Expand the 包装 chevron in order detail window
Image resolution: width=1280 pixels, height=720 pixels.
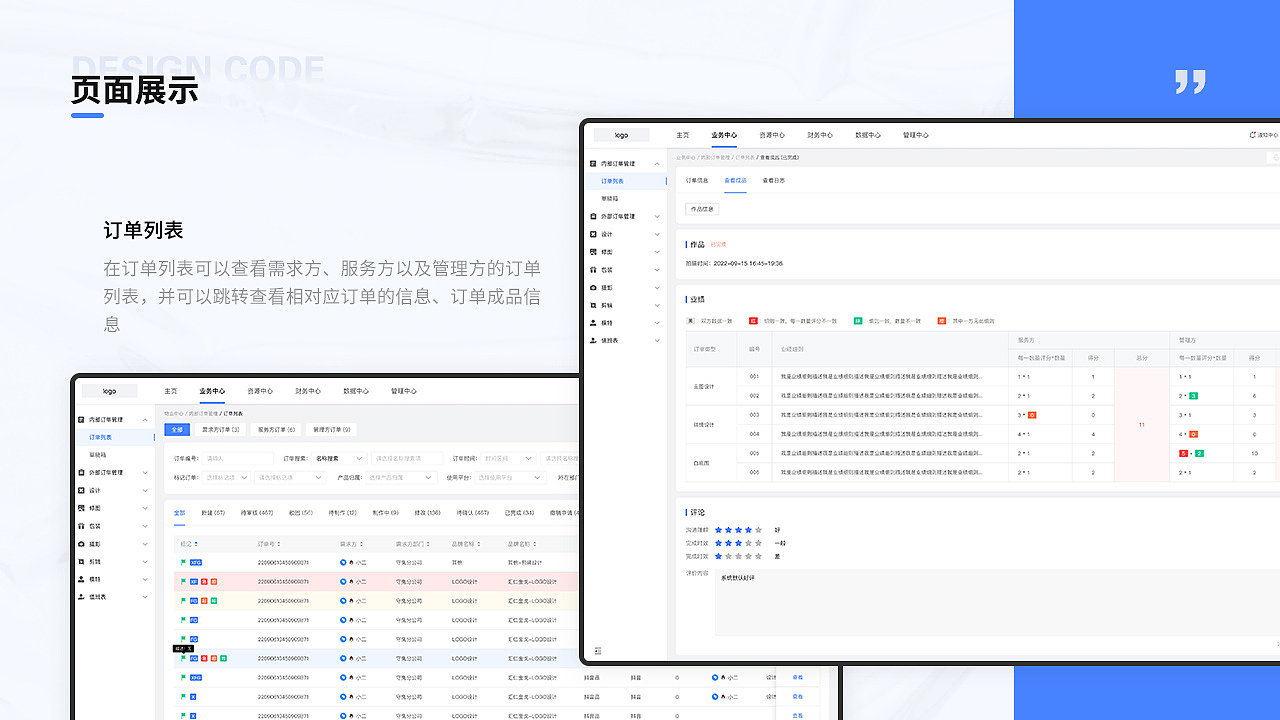657,270
